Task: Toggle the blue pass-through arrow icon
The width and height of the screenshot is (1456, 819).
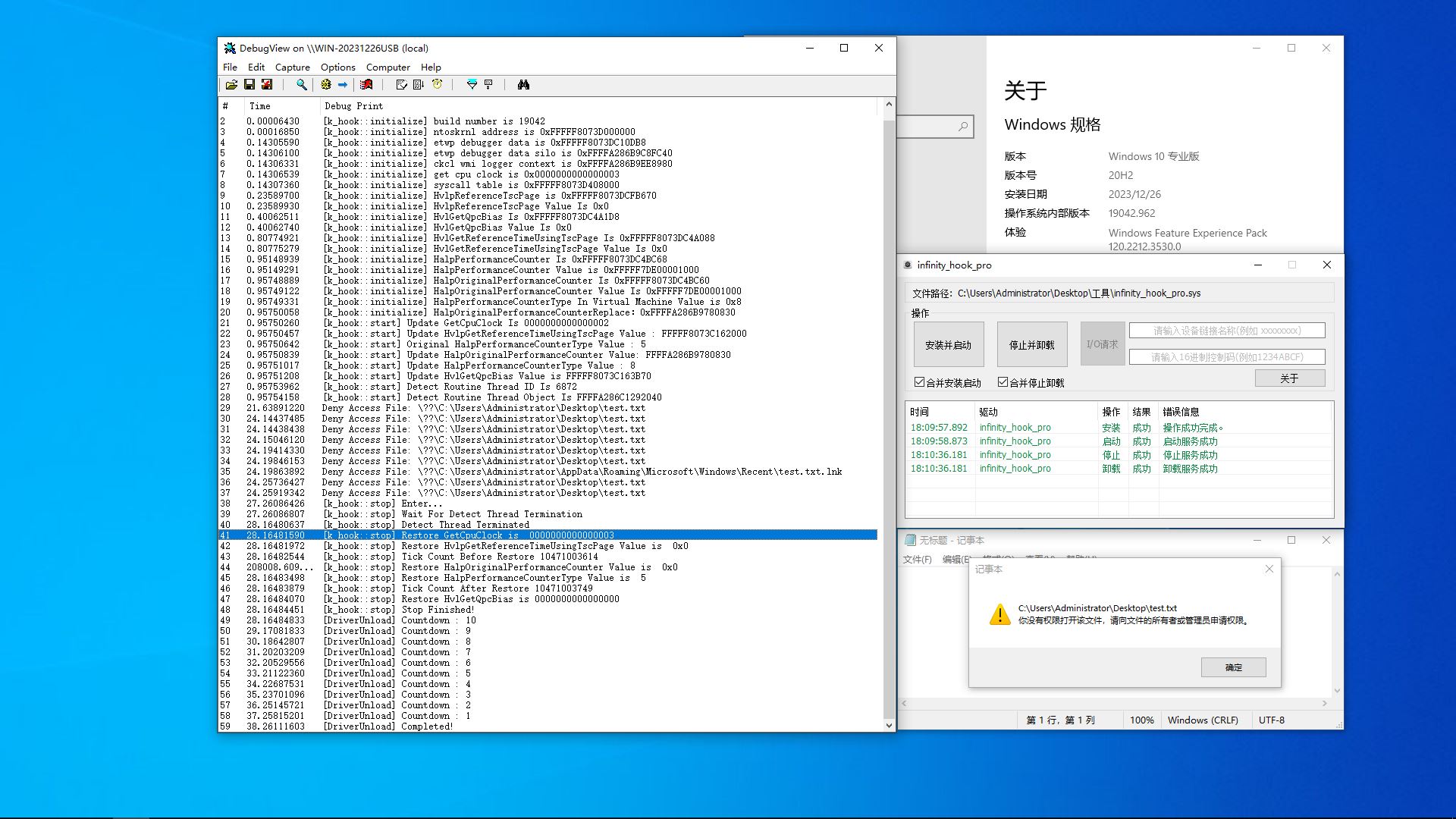Action: (x=343, y=85)
